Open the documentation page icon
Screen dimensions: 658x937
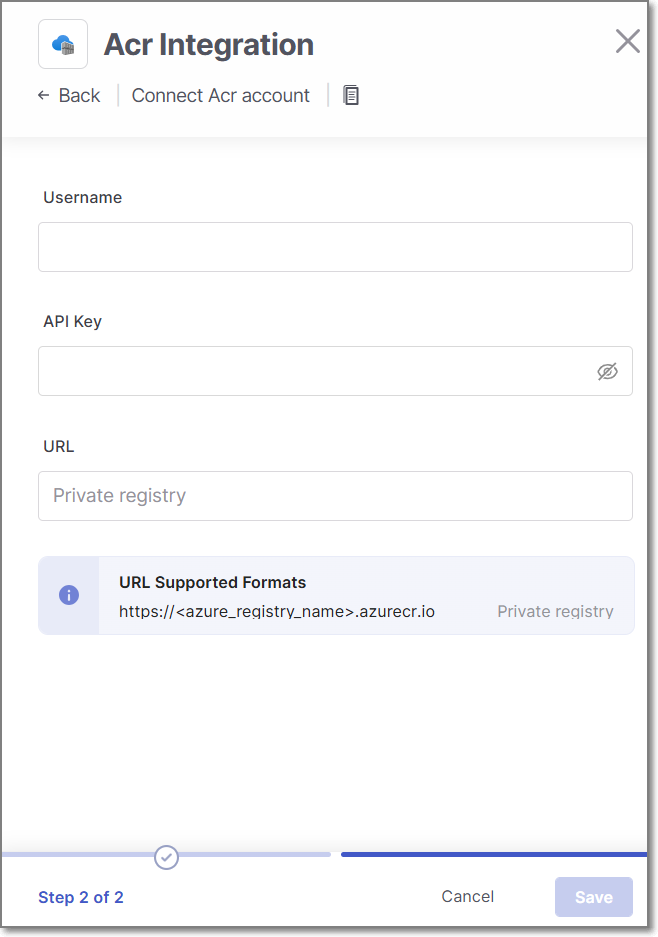[x=351, y=96]
